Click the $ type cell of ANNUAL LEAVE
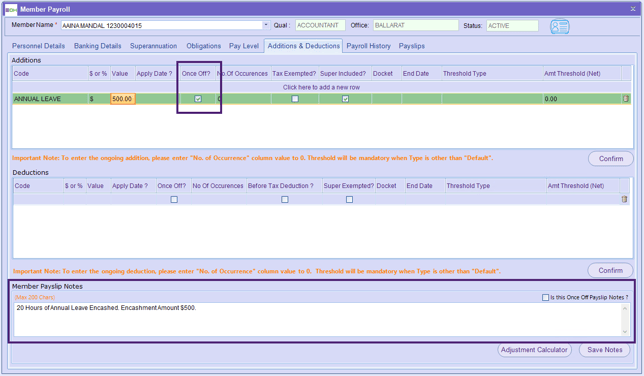 pos(99,99)
